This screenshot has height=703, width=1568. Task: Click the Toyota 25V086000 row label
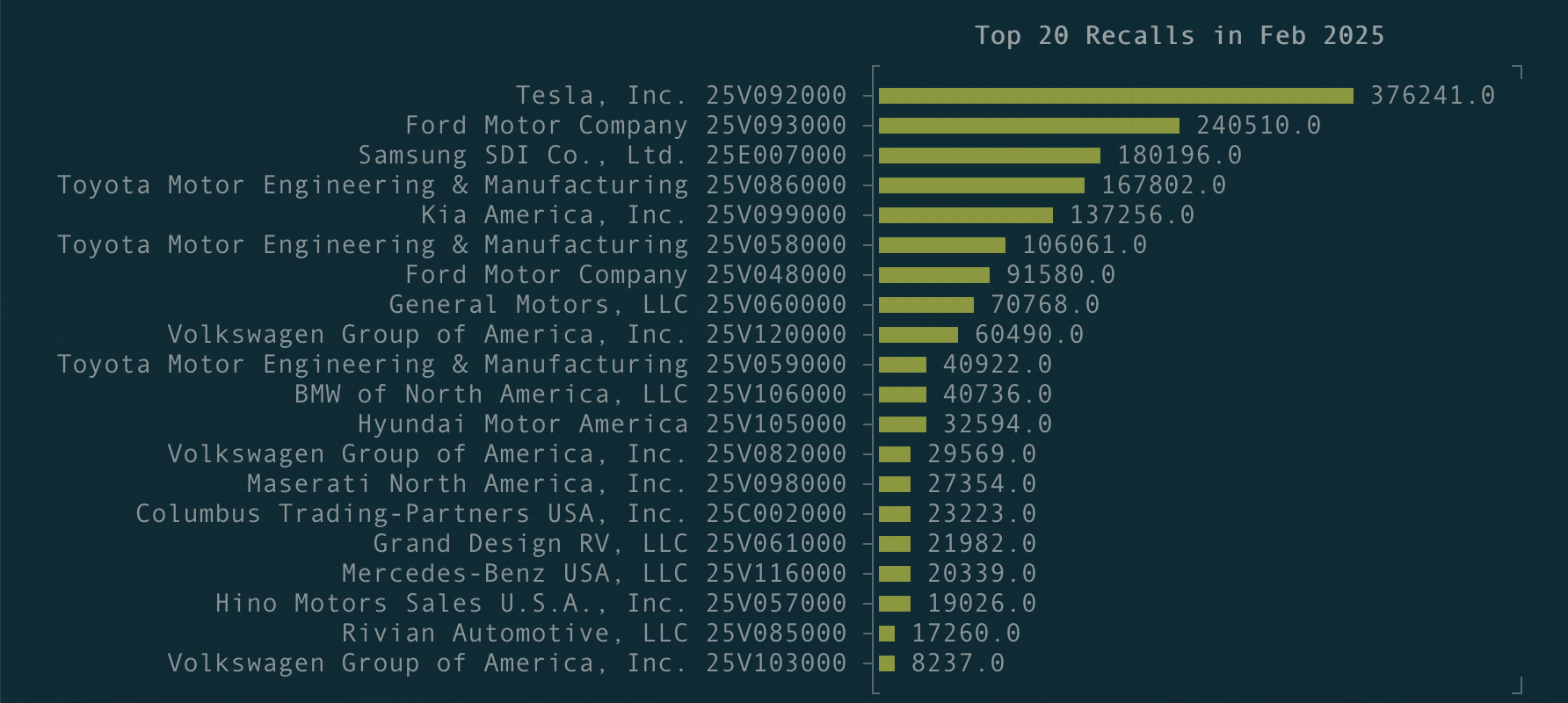(x=452, y=185)
